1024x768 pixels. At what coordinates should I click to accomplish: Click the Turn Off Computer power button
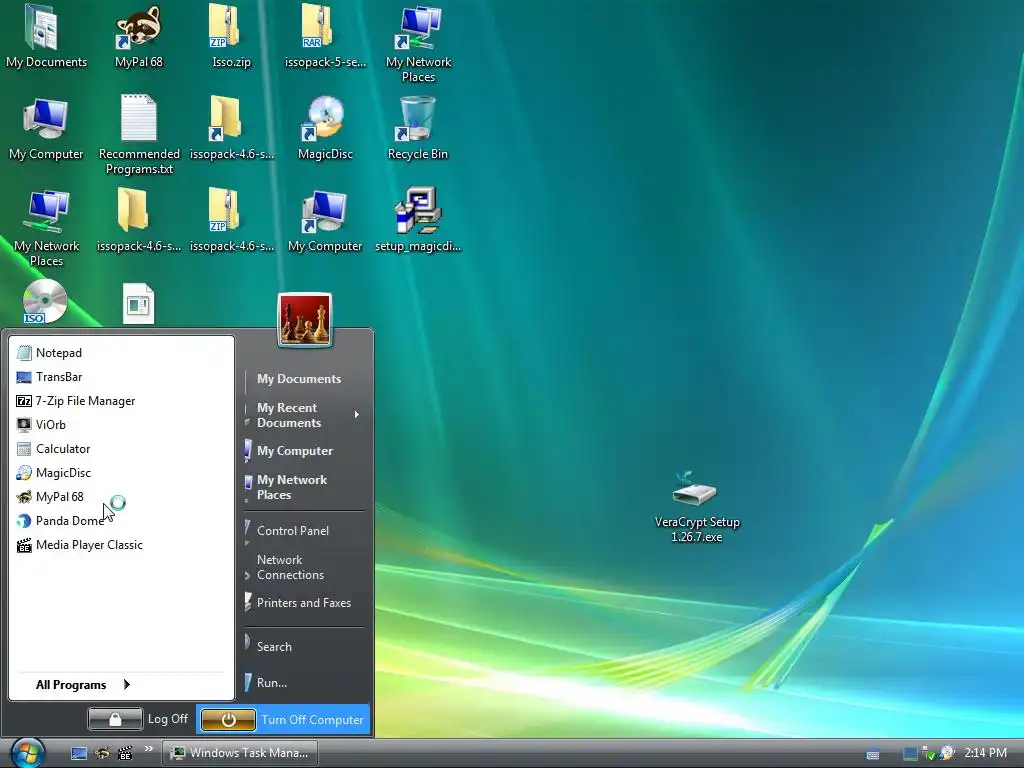tap(228, 720)
